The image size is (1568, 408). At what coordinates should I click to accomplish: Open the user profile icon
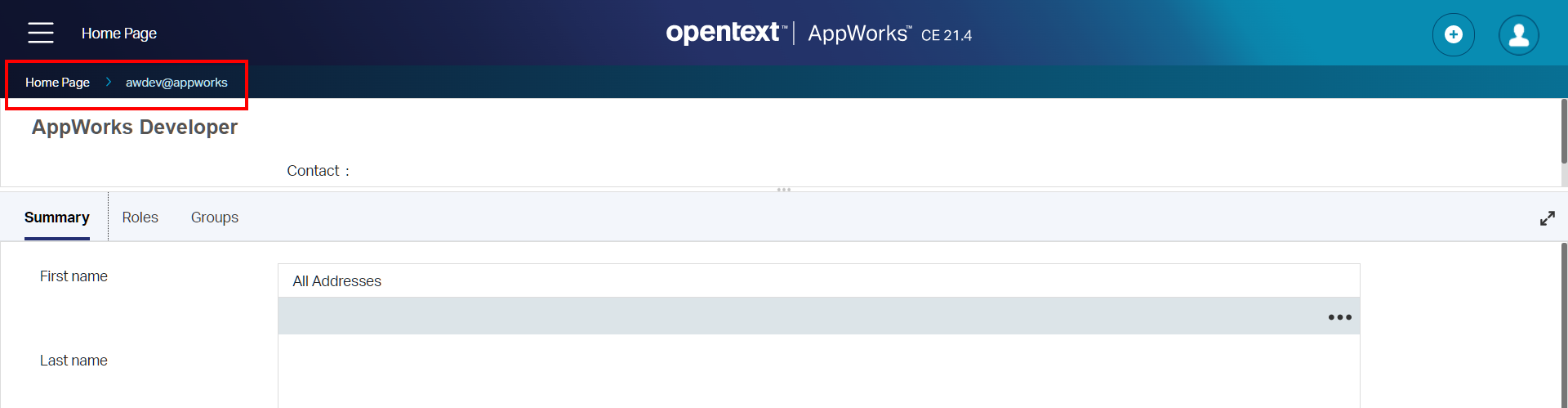point(1518,34)
